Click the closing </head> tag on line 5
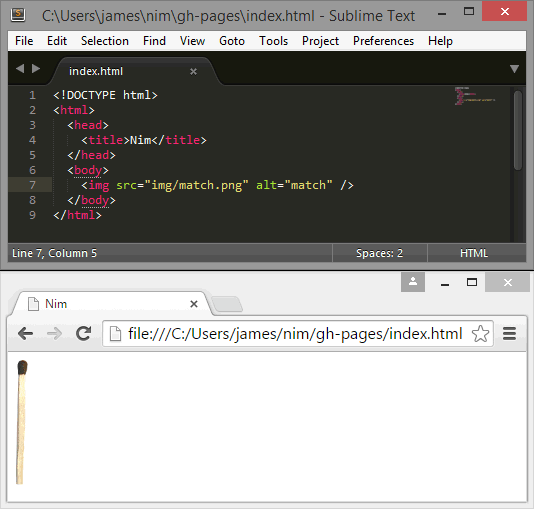 pyautogui.click(x=91, y=155)
